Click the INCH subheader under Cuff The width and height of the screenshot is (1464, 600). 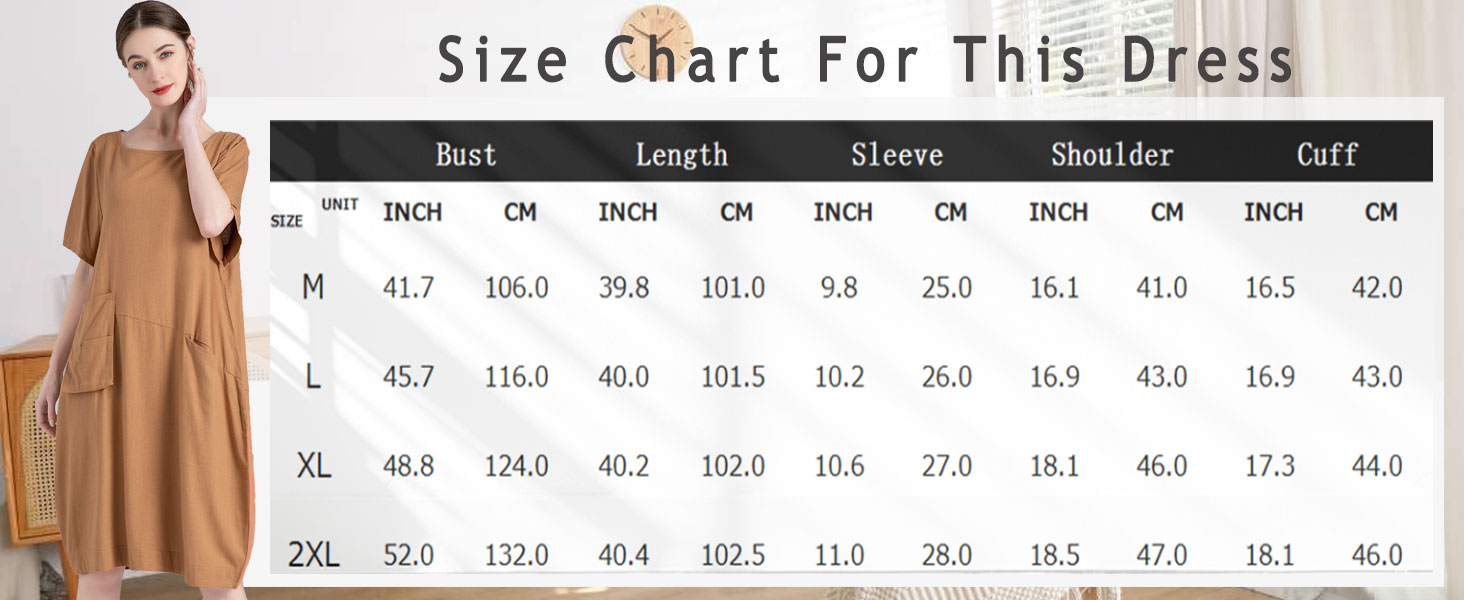[1273, 212]
